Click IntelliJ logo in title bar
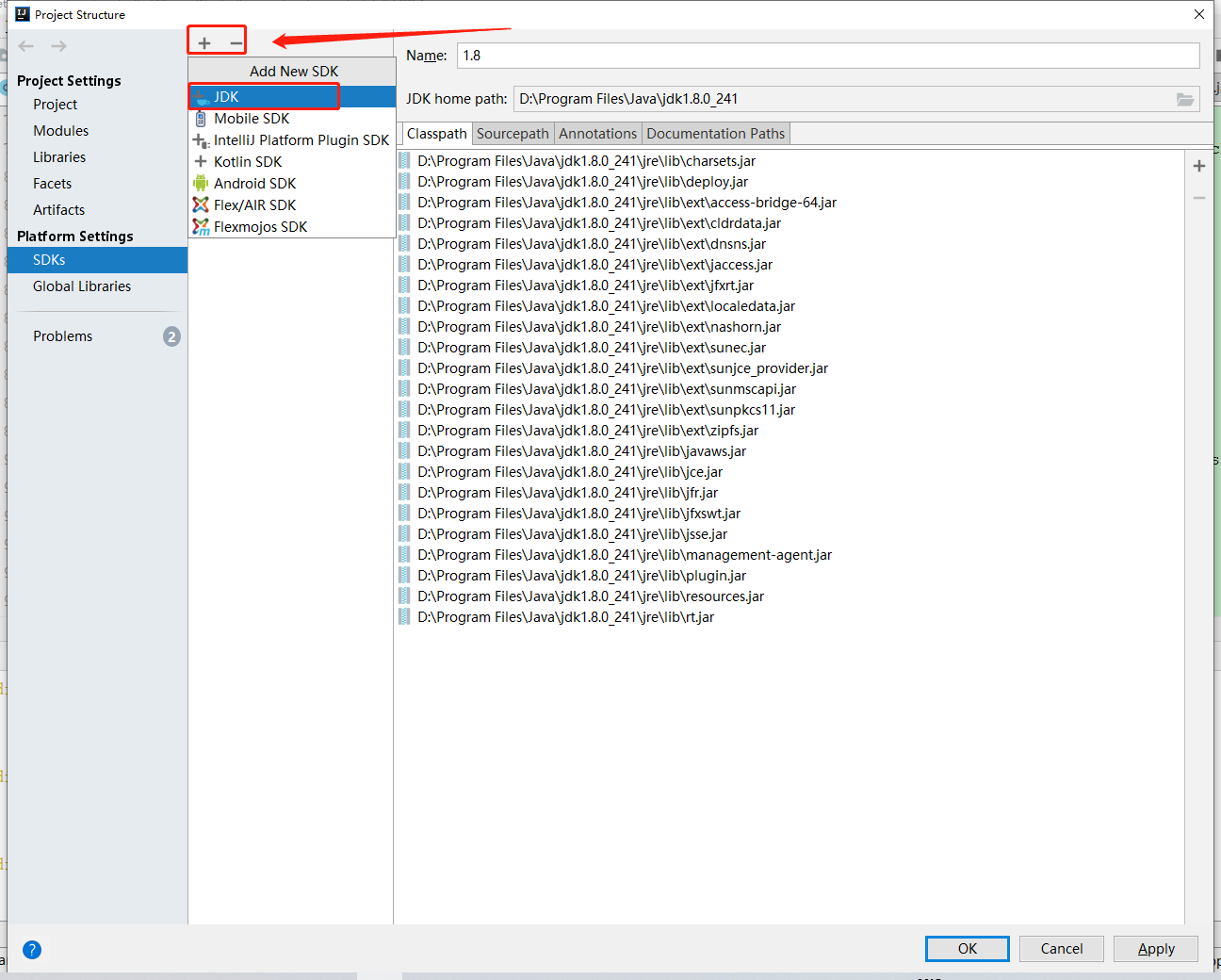The width and height of the screenshot is (1221, 980). point(23,14)
